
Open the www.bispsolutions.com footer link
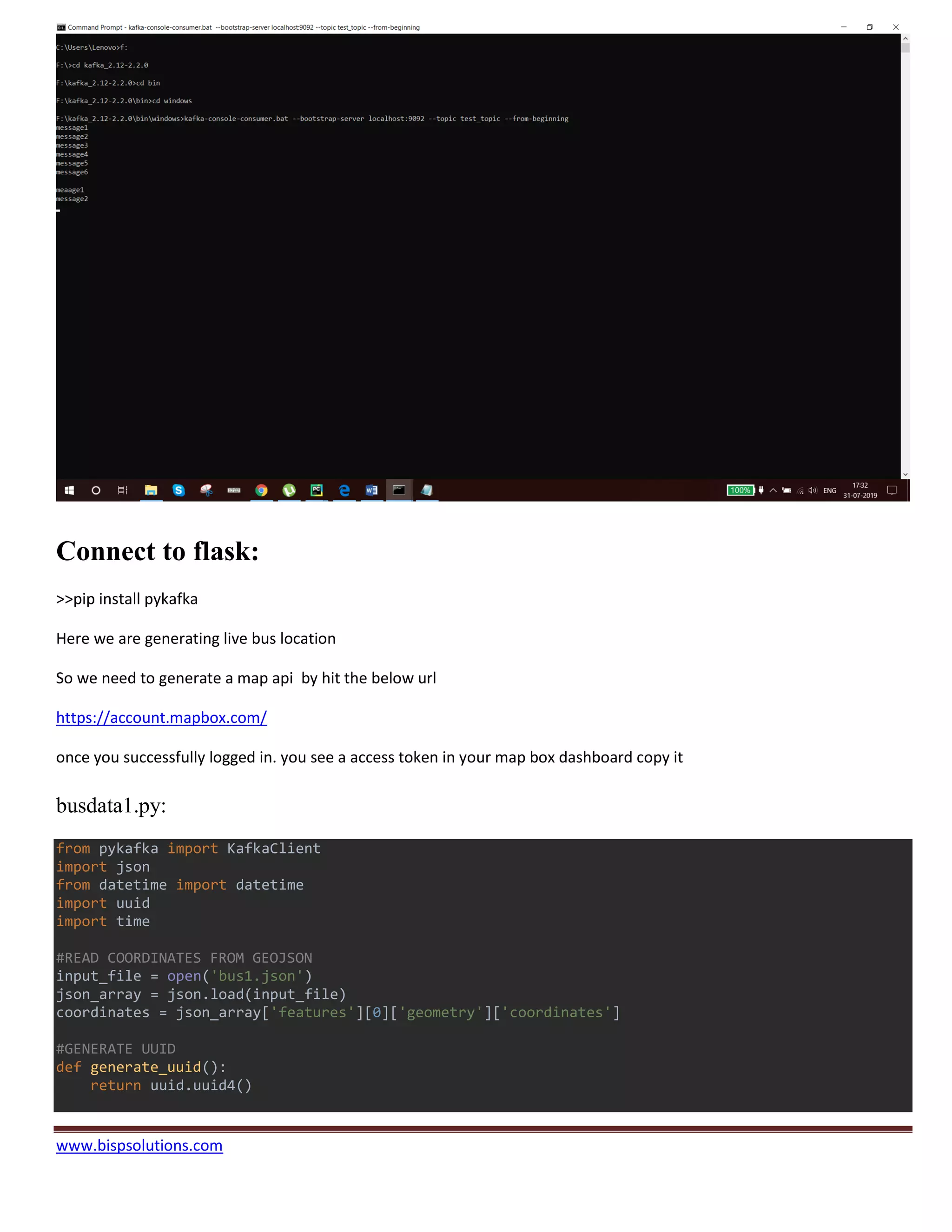tap(139, 1145)
